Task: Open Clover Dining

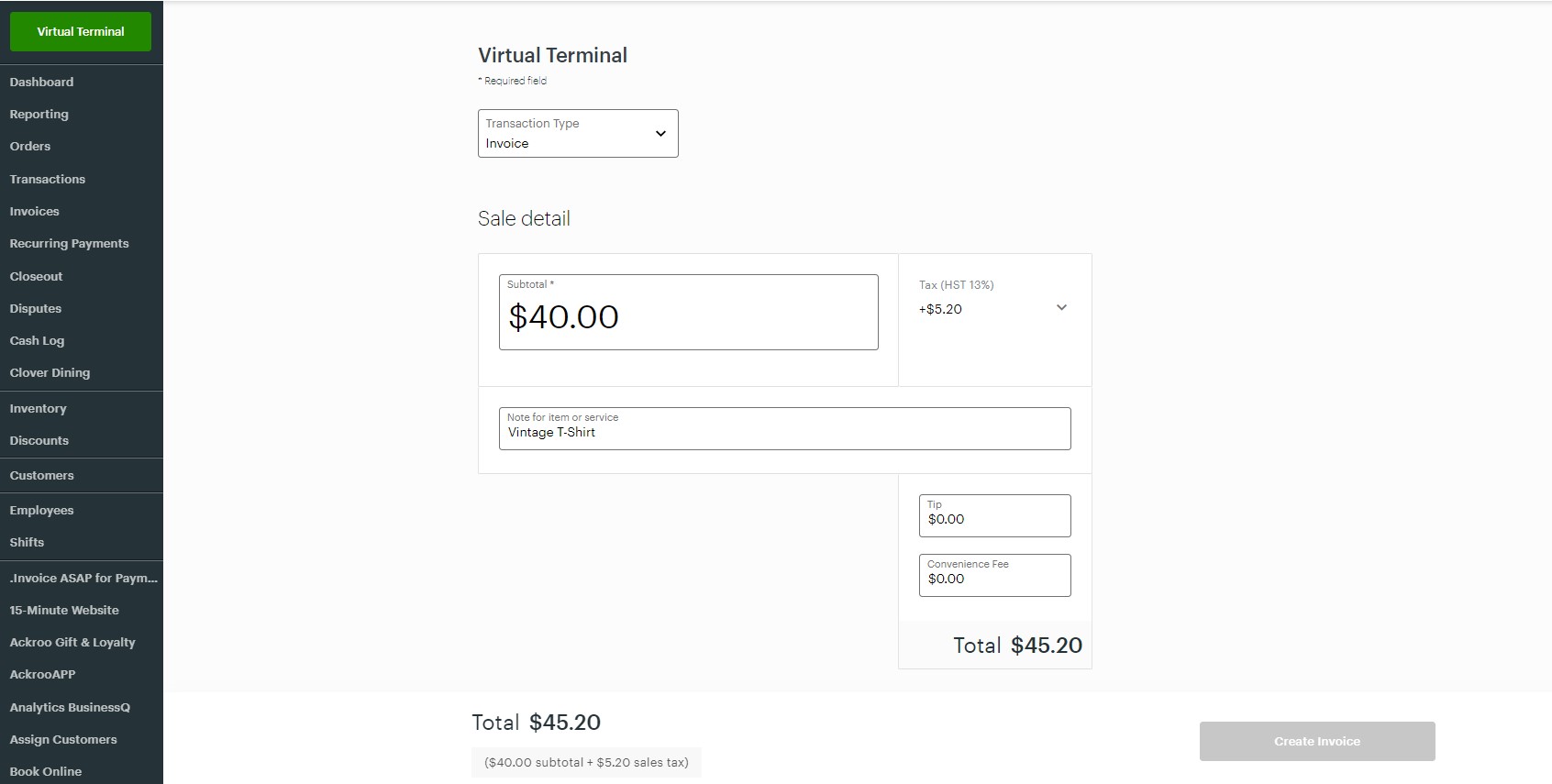Action: (x=50, y=372)
